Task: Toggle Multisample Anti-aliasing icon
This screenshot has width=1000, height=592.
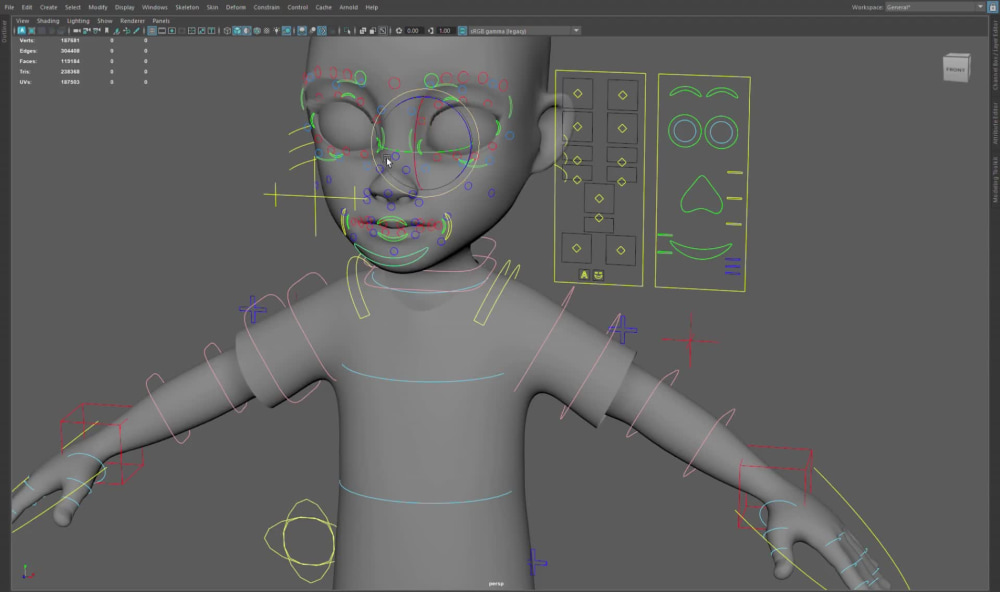Action: [x=323, y=31]
